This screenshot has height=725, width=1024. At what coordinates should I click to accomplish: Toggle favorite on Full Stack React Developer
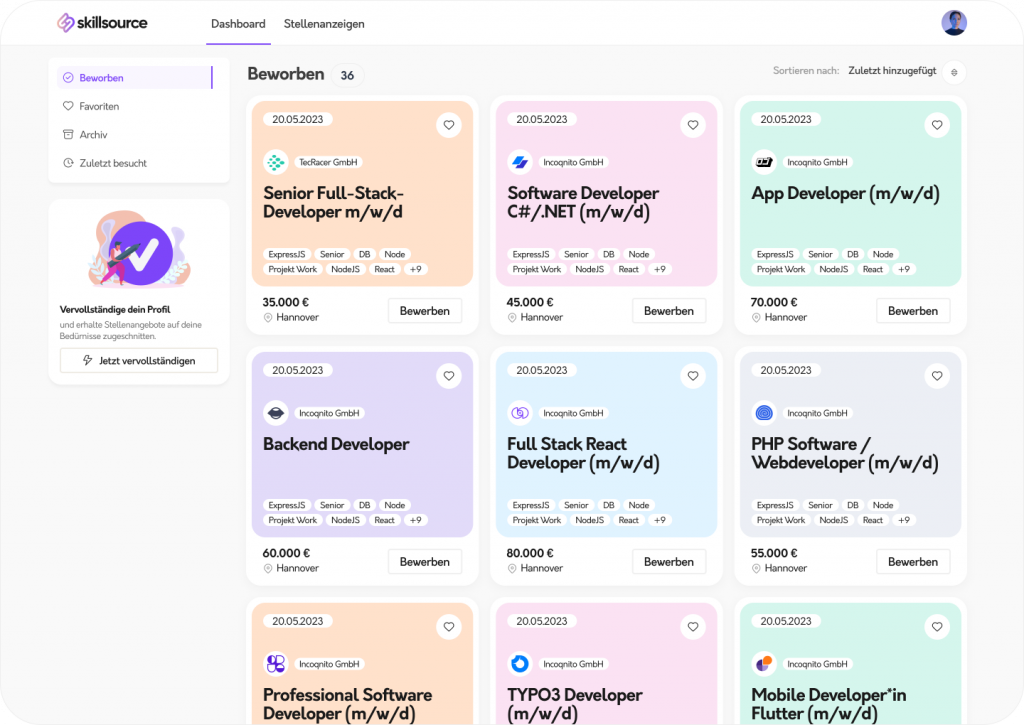pyautogui.click(x=693, y=376)
